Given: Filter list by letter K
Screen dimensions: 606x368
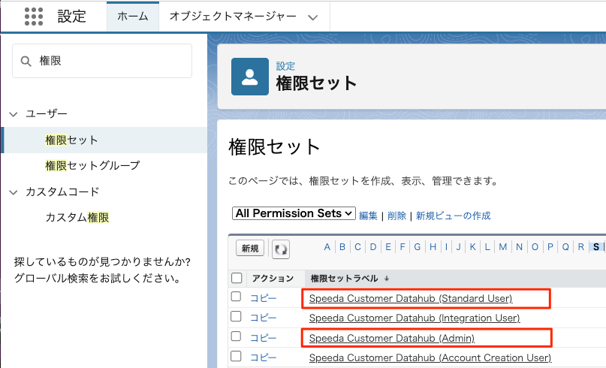Looking at the screenshot, I should coord(473,247).
